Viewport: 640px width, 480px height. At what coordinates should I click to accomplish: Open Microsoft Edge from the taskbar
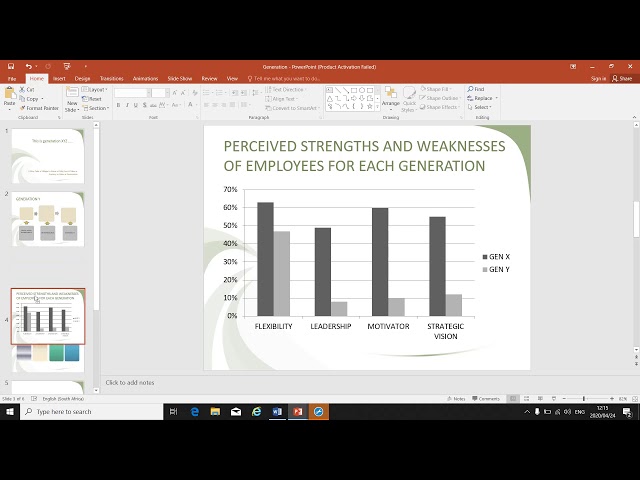195,411
